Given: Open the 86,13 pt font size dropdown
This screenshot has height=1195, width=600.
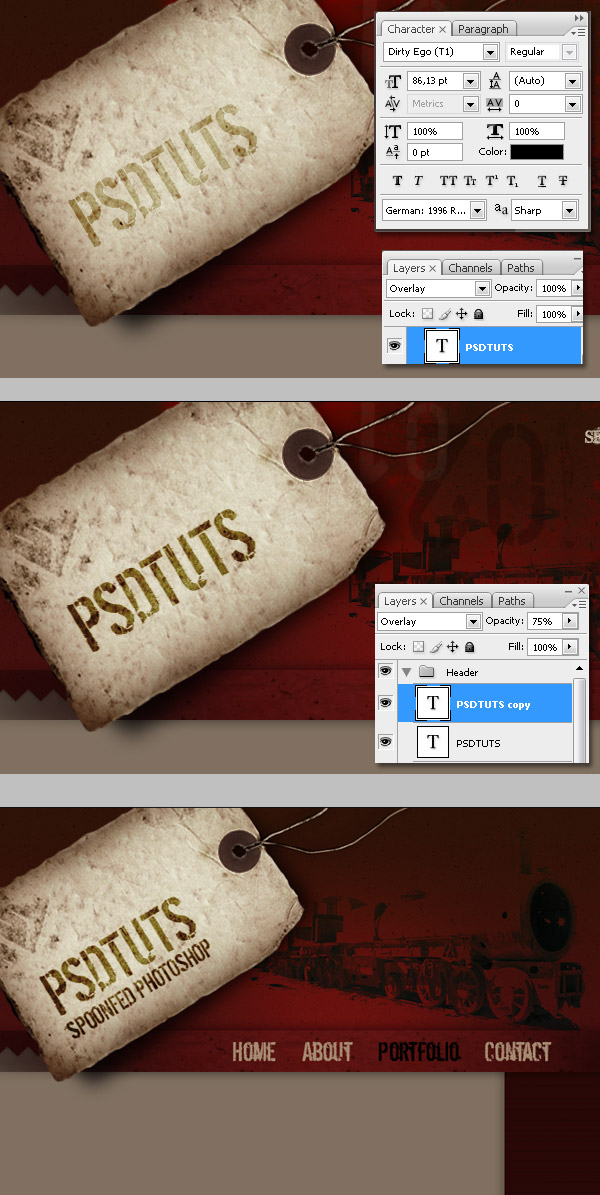Looking at the screenshot, I should (470, 81).
